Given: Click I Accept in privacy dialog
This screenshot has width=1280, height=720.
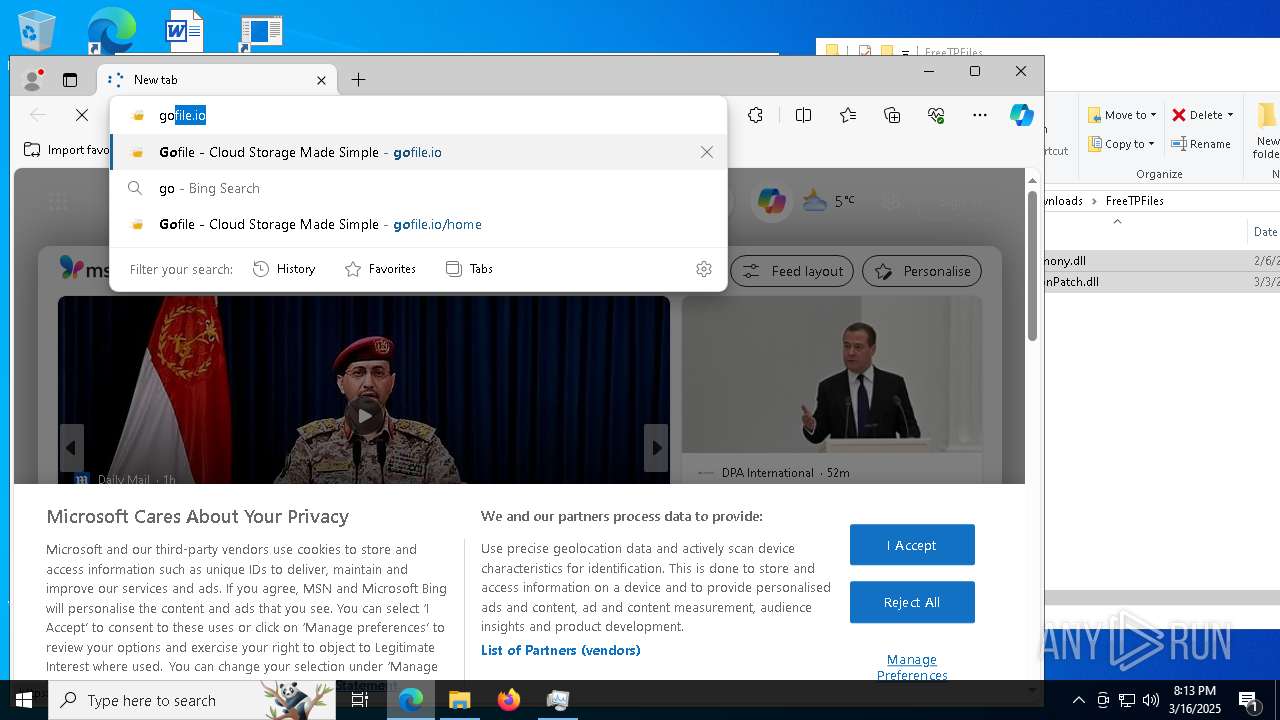Looking at the screenshot, I should click(912, 545).
